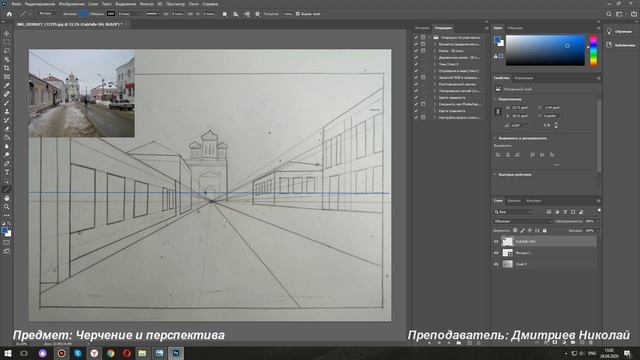Lock all layer attributes padlock icon
The width and height of the screenshot is (640, 360).
pyautogui.click(x=544, y=231)
